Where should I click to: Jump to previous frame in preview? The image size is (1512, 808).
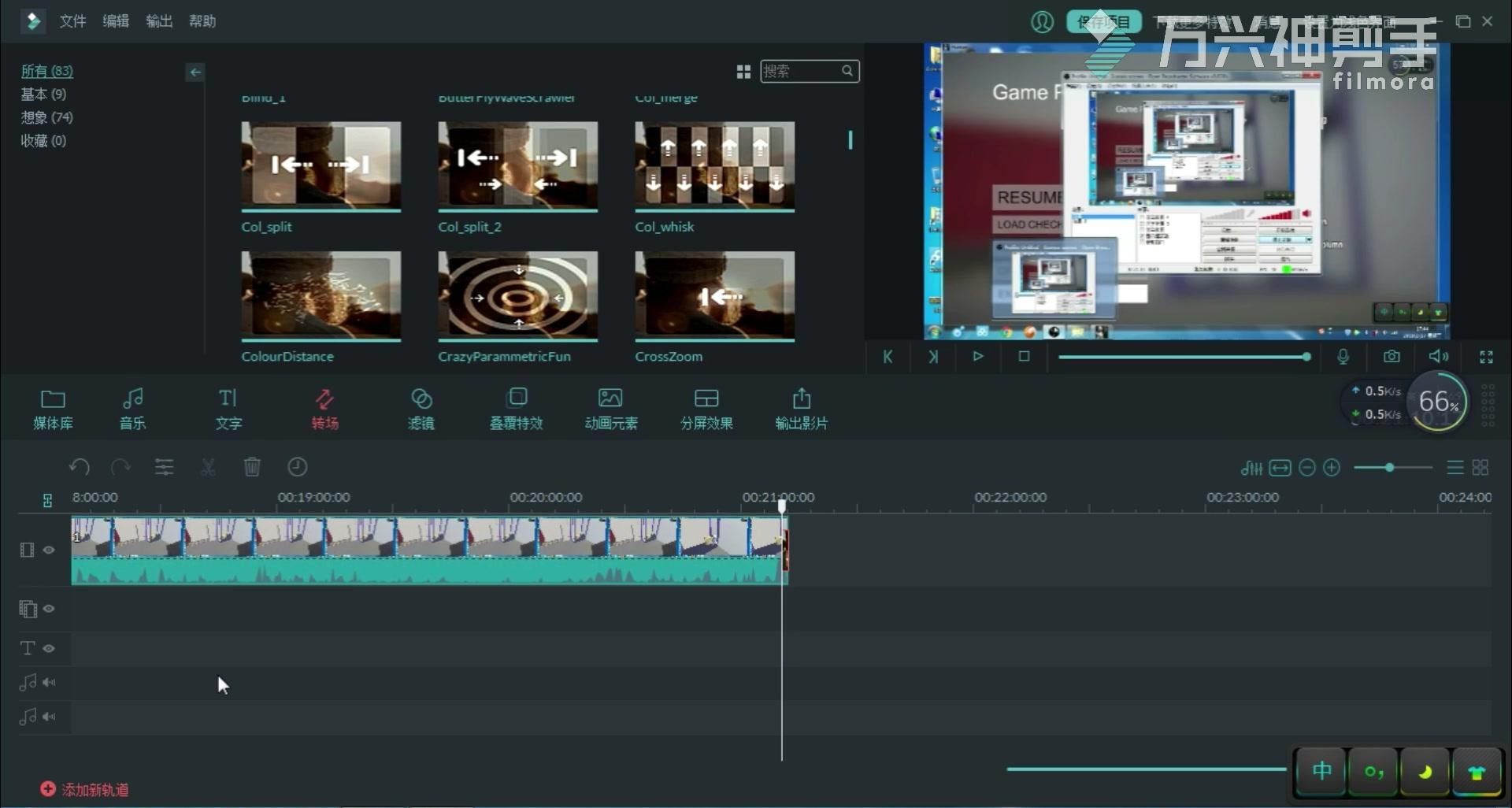[888, 357]
